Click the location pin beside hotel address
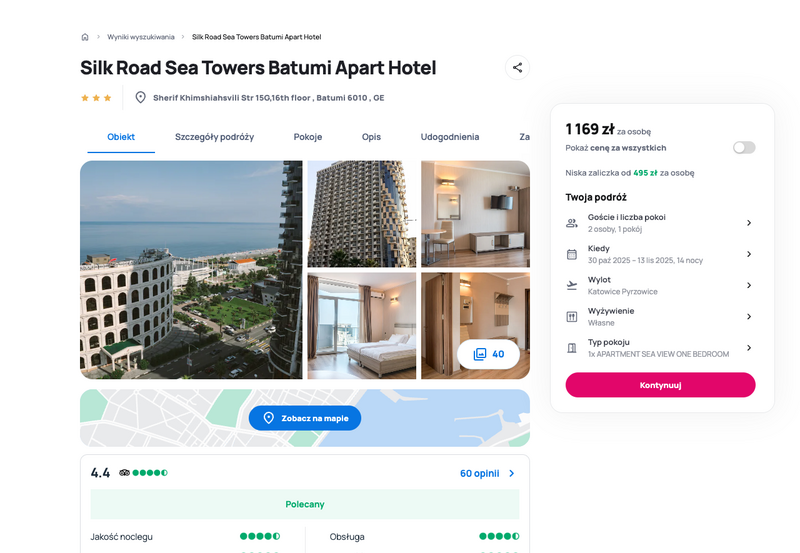 [140, 97]
